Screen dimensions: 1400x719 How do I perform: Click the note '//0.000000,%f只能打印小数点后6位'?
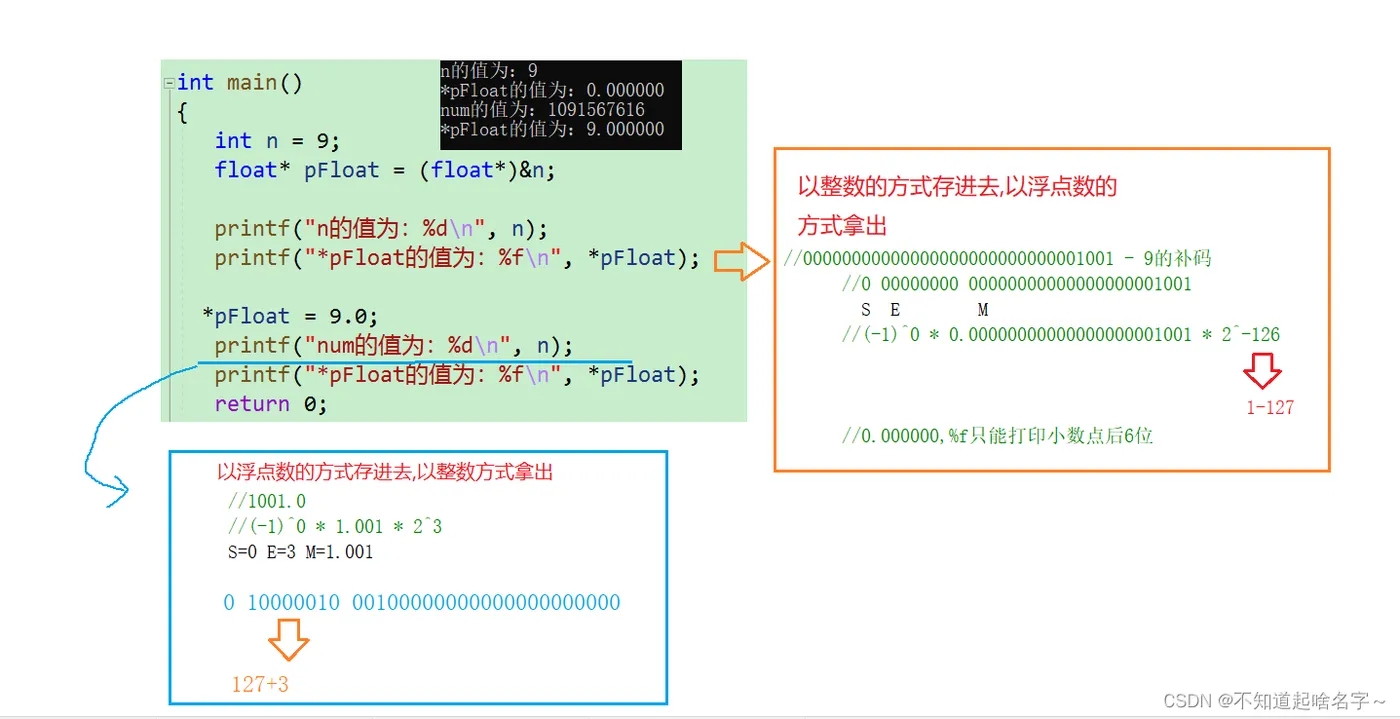coord(997,436)
